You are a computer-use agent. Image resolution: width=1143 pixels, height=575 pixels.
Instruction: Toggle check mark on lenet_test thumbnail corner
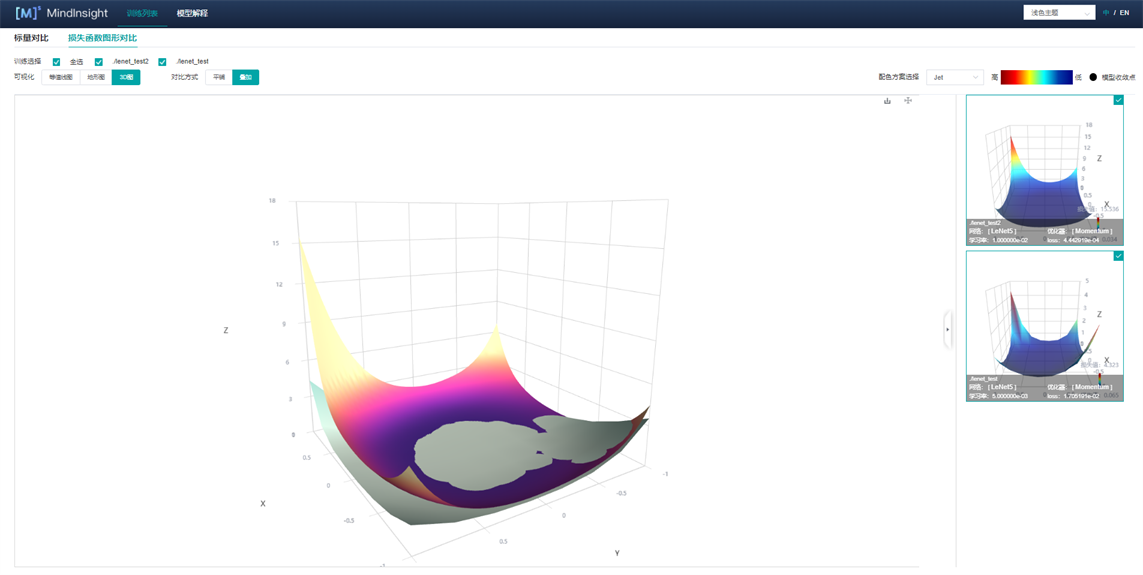1118,256
